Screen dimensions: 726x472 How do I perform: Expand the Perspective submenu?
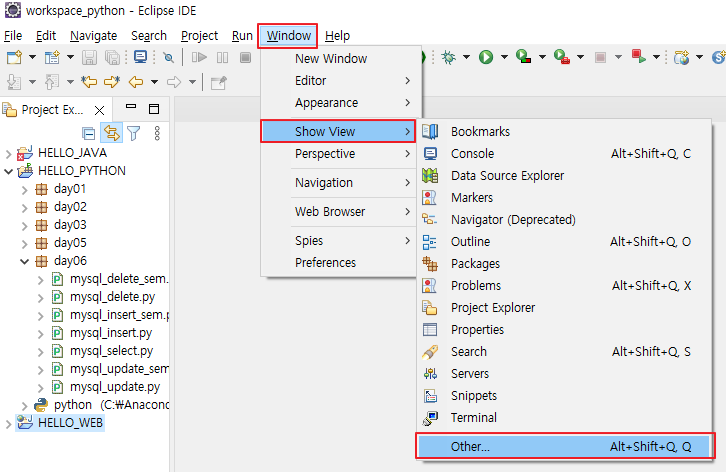(x=340, y=154)
